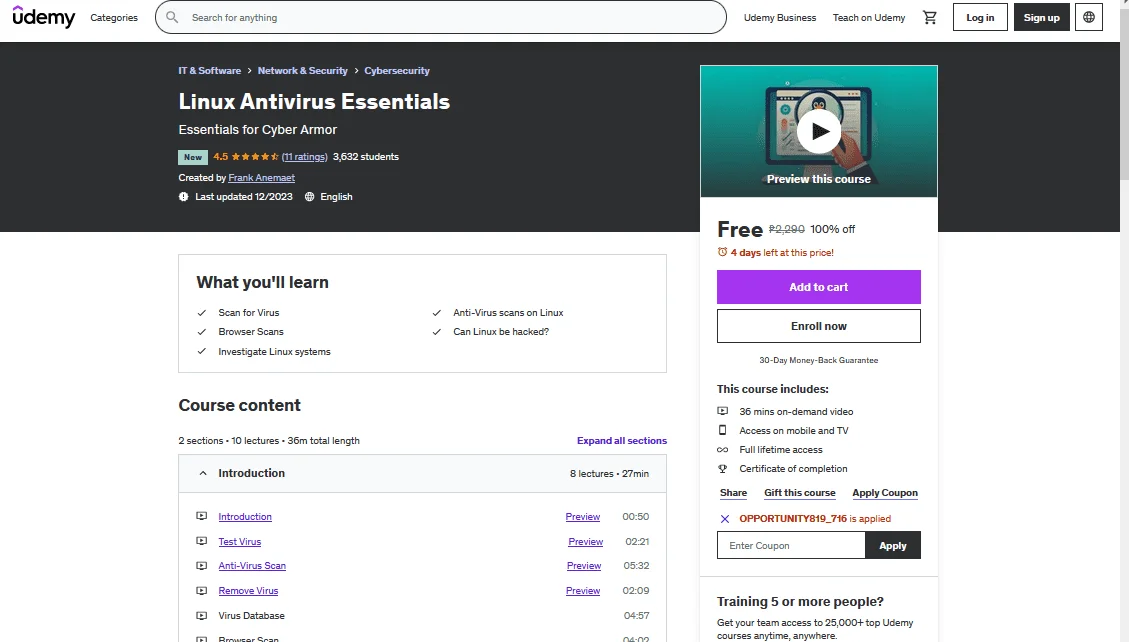Focus the Enter Coupon field
The width and height of the screenshot is (1129, 642).
[x=791, y=546]
